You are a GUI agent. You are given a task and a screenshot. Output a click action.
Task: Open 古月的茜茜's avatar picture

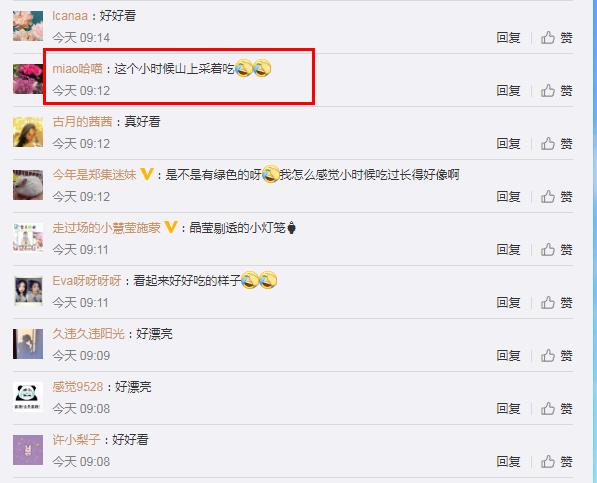tap(28, 132)
